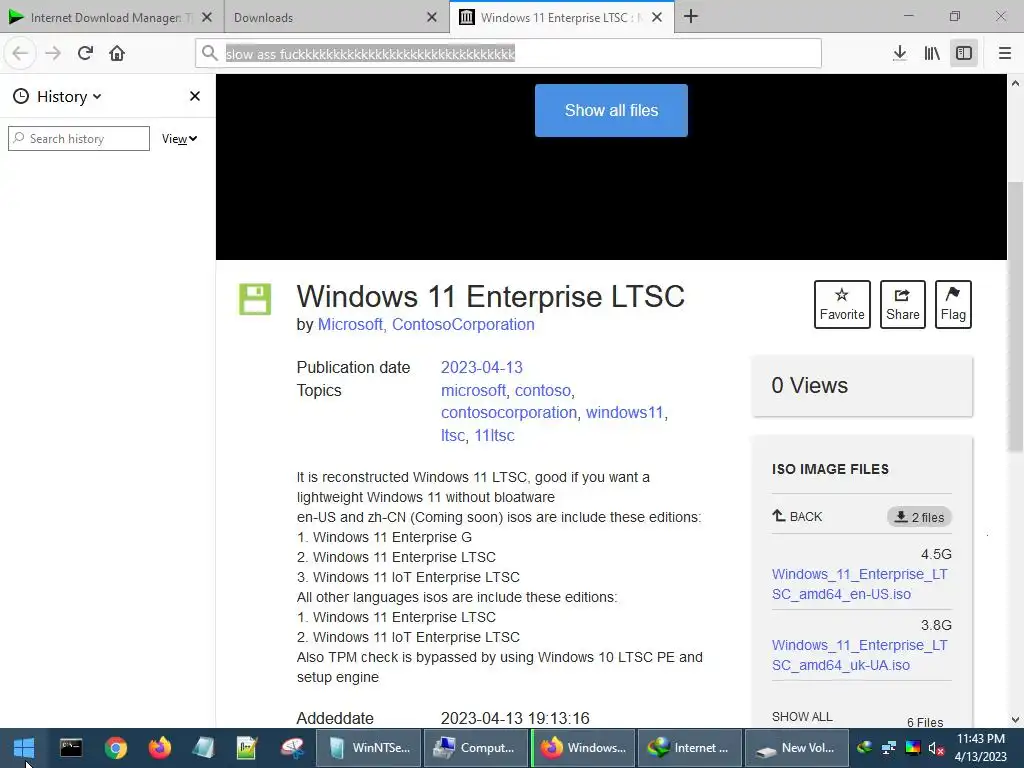Open Command Prompt from taskbar
Viewport: 1024px width, 768px height.
point(71,747)
